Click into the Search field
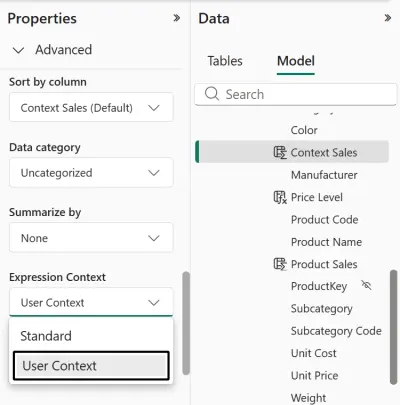This screenshot has width=400, height=405. pyautogui.click(x=296, y=94)
